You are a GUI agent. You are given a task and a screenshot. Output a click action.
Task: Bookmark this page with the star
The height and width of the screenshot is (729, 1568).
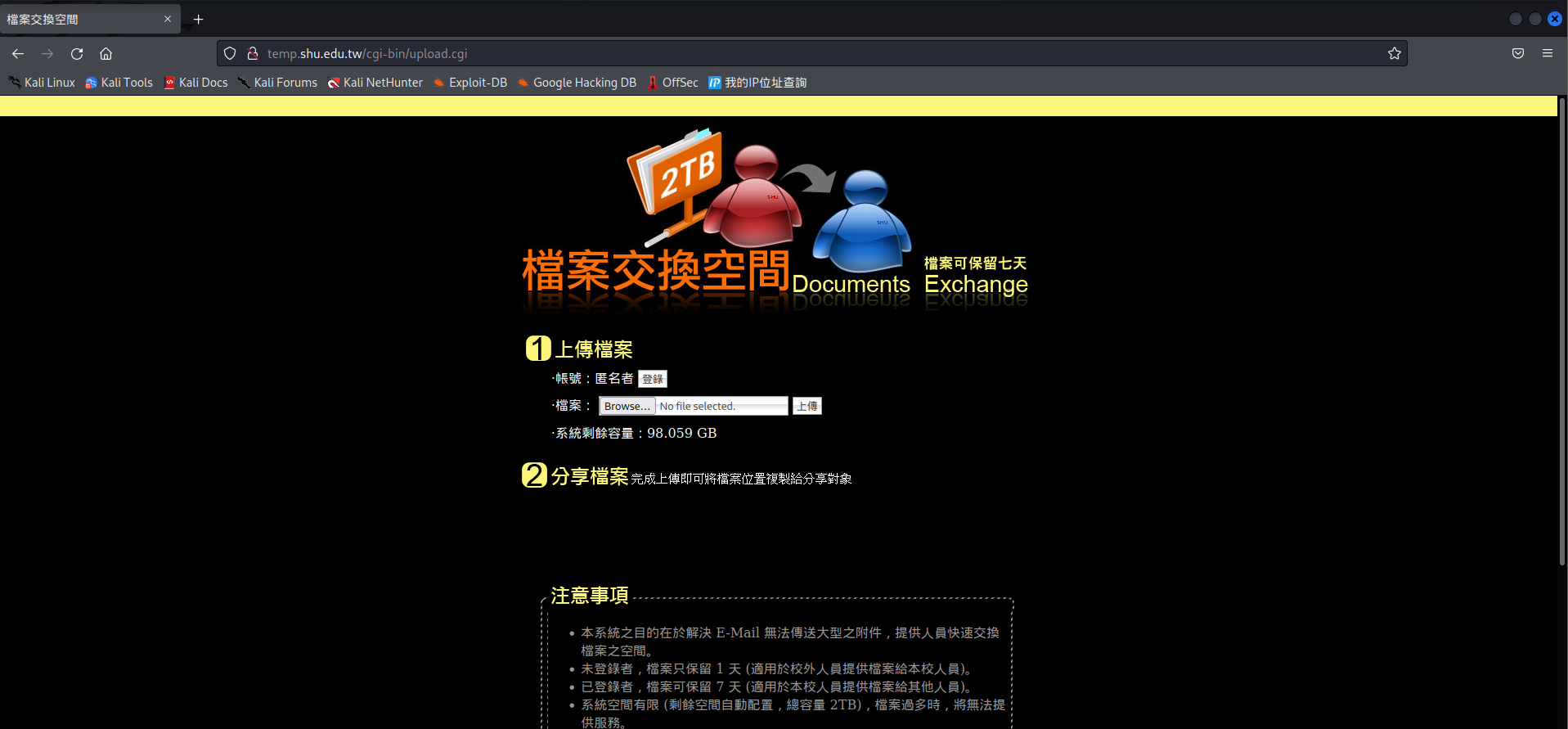(x=1395, y=54)
